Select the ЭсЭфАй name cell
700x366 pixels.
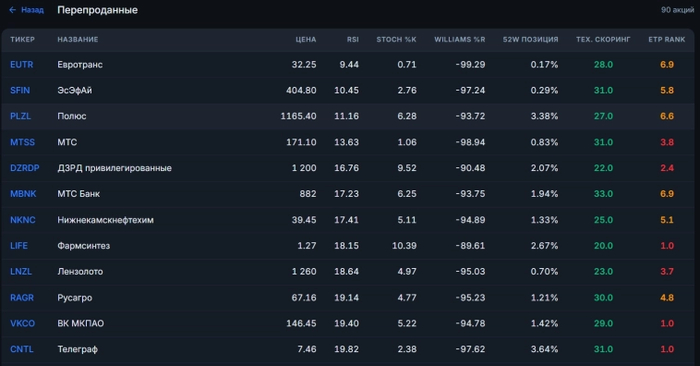[75, 90]
